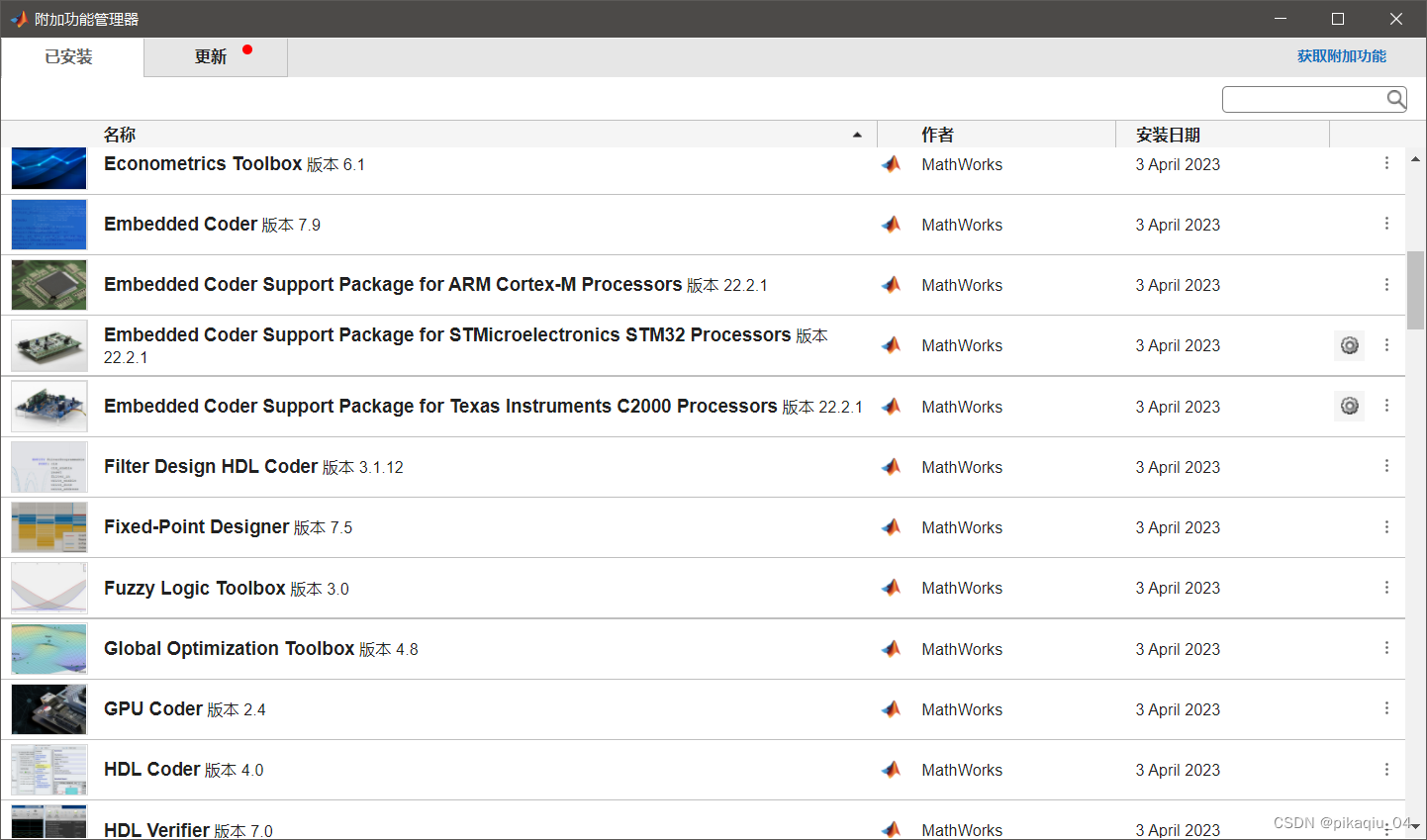The image size is (1427, 840).
Task: Select HDL Coder 版本 4.0 name
Action: pos(184,770)
